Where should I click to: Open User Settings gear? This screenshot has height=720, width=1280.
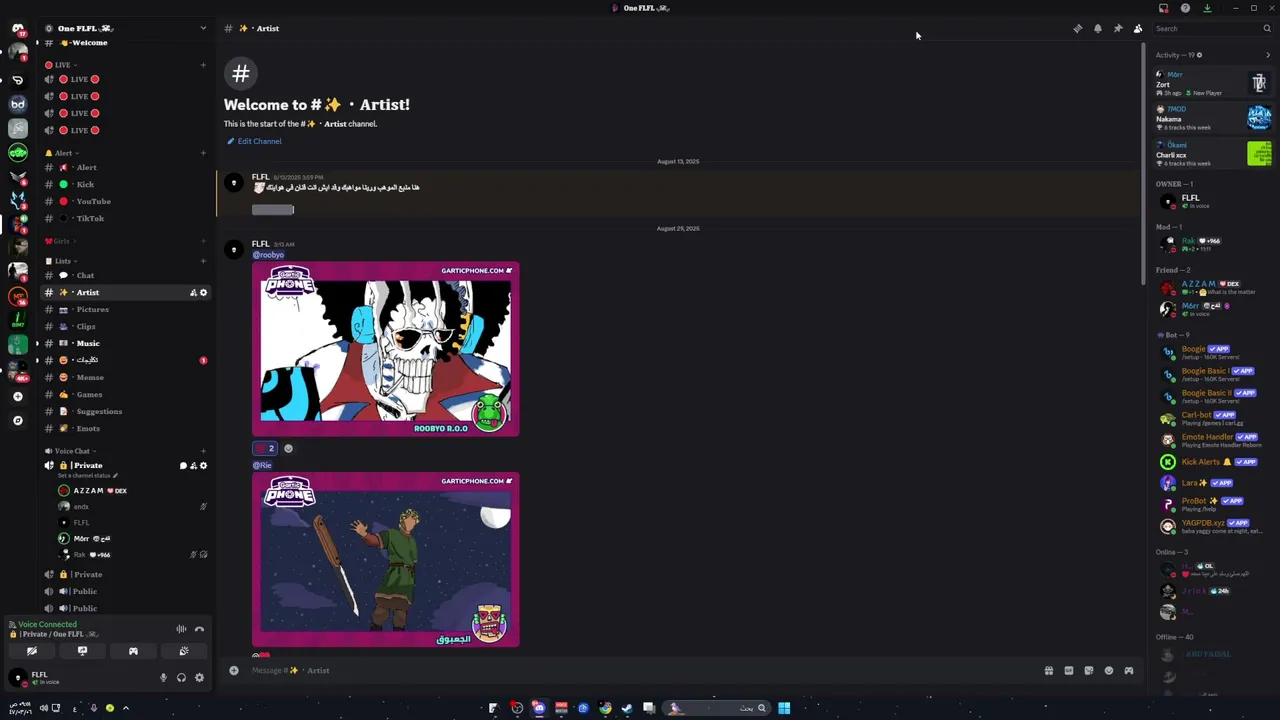[x=199, y=678]
